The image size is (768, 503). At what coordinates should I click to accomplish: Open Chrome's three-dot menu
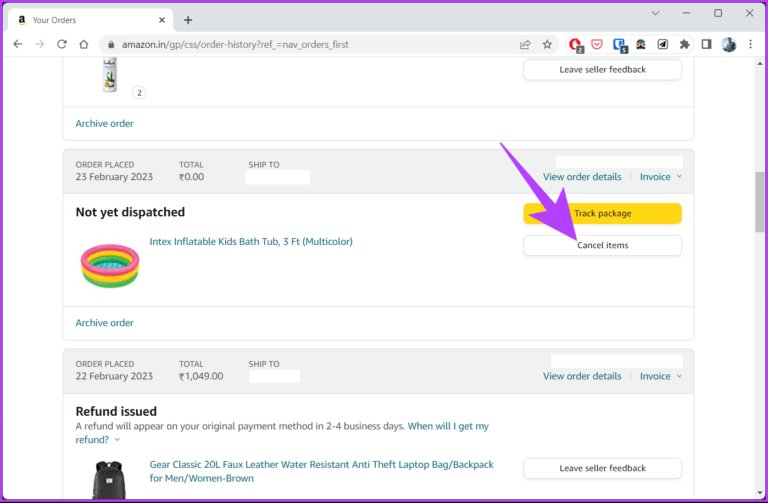pos(750,45)
